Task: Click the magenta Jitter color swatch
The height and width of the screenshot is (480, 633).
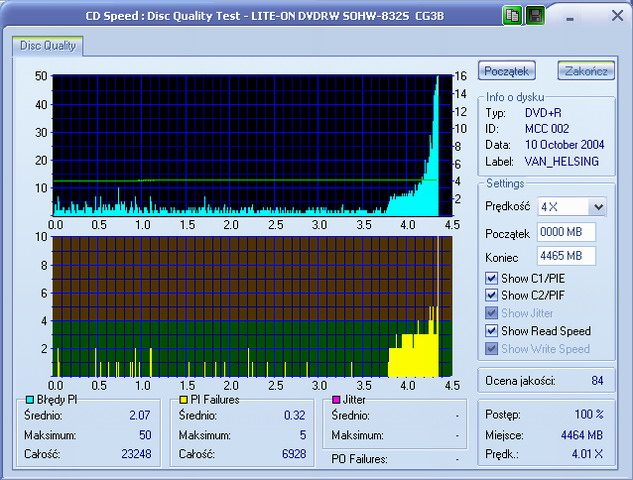Action: pos(335,400)
